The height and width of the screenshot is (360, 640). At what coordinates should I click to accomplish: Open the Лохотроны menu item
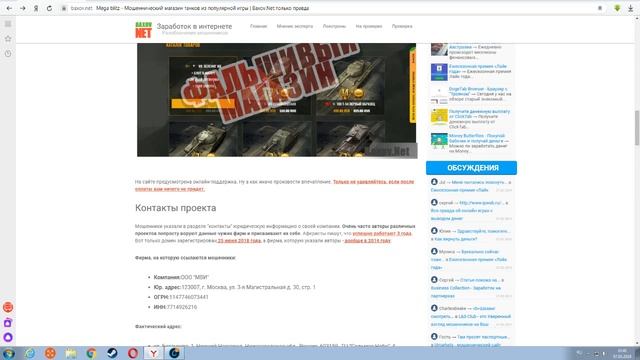[x=334, y=26]
